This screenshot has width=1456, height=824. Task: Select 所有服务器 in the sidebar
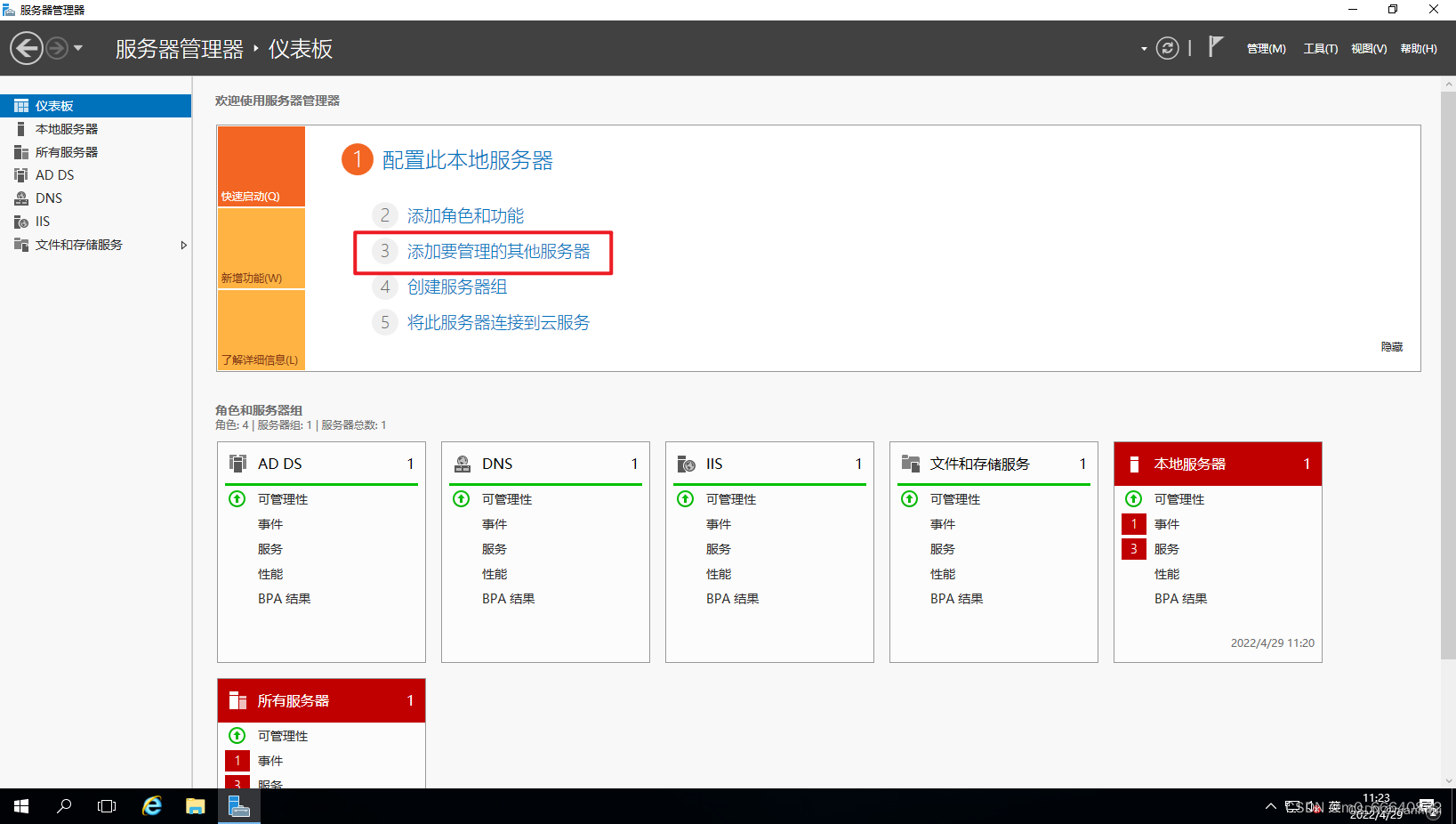click(95, 152)
